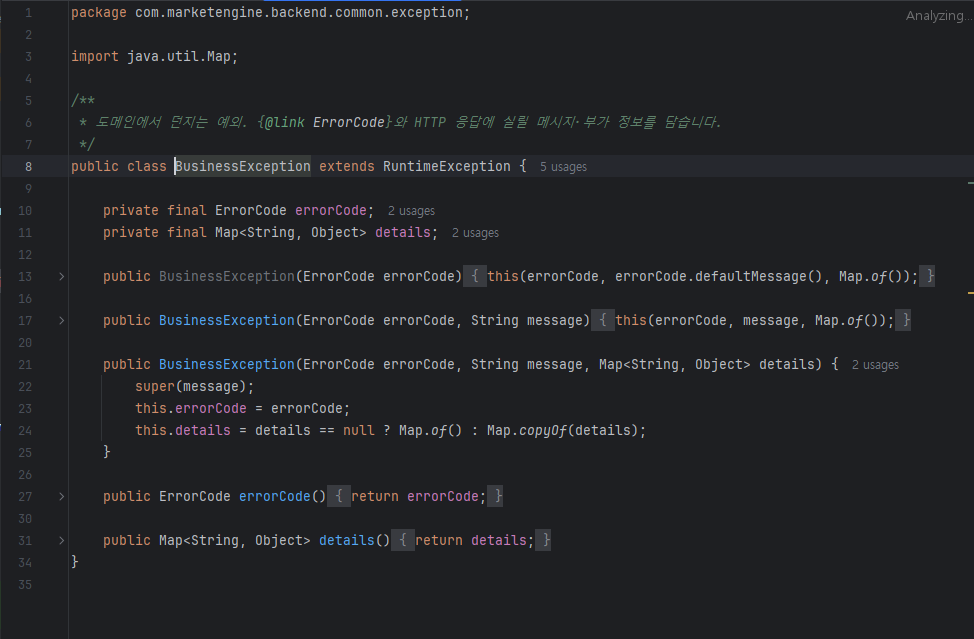Click the collapsed opening brace after errorCode() getter
The width and height of the screenshot is (974, 639).
point(339,496)
